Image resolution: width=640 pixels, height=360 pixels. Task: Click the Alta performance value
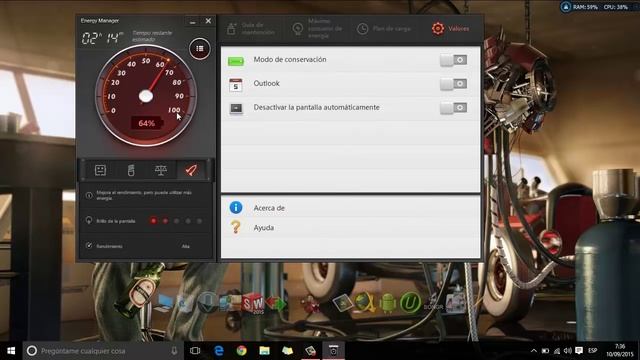185,246
